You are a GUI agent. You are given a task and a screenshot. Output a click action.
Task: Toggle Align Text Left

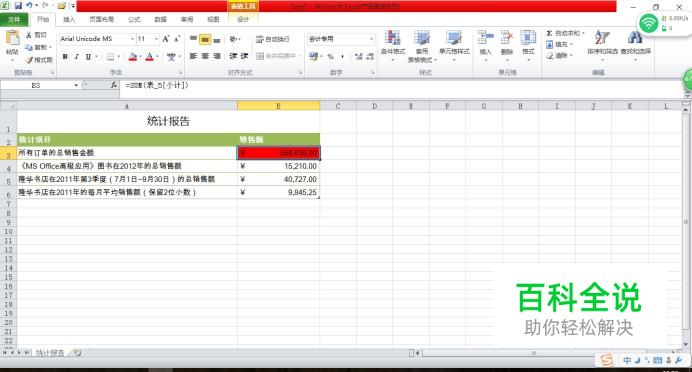click(193, 56)
